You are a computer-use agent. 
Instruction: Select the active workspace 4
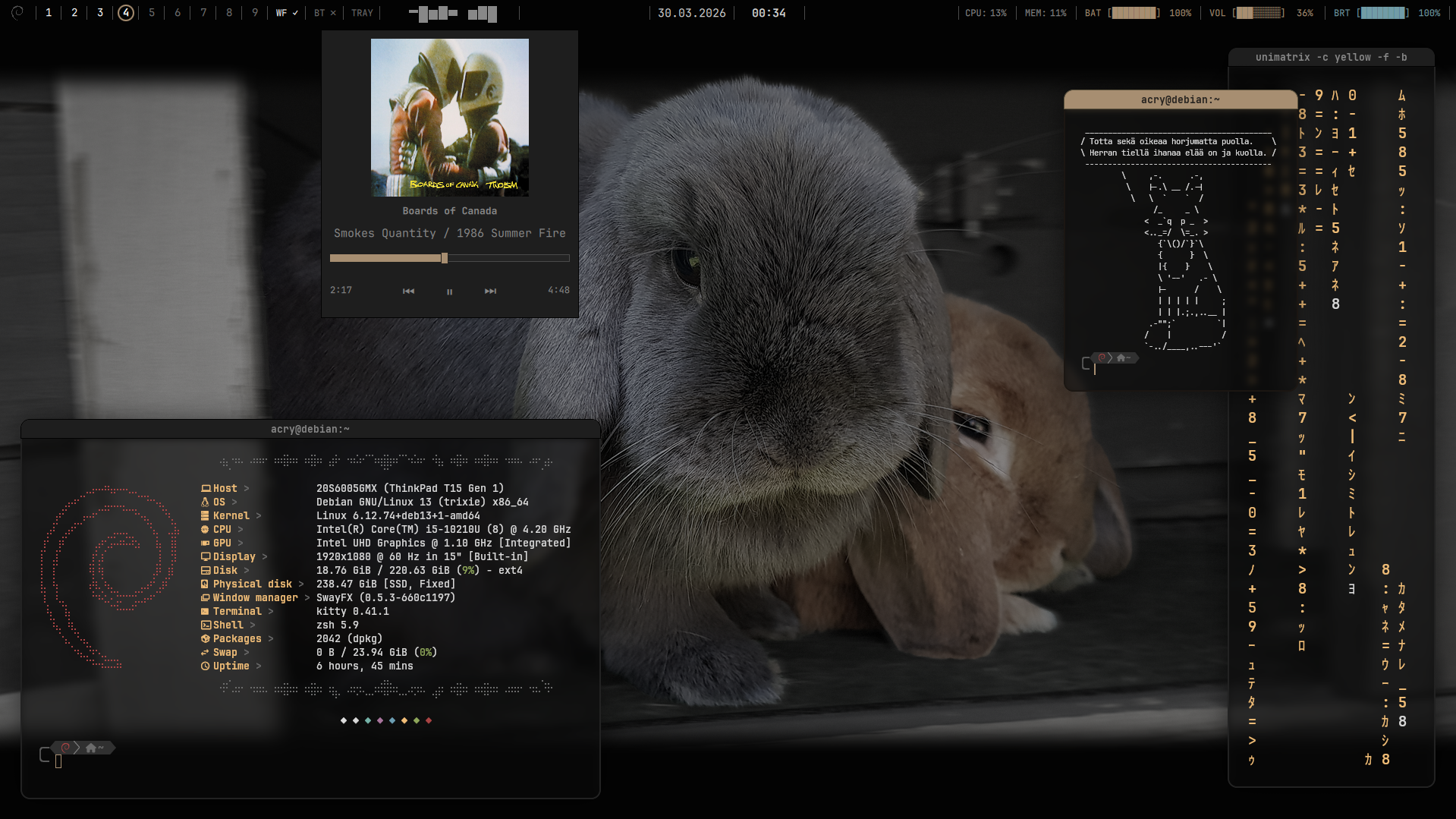pyautogui.click(x=126, y=13)
